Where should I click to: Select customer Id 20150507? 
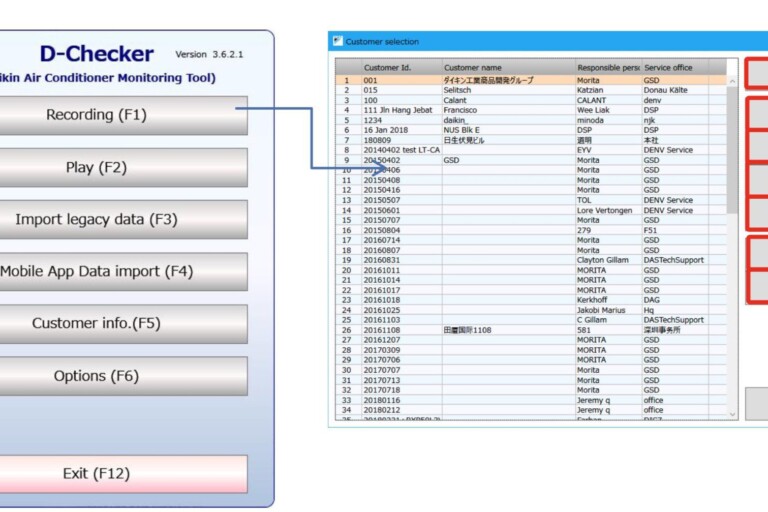pyautogui.click(x=531, y=200)
